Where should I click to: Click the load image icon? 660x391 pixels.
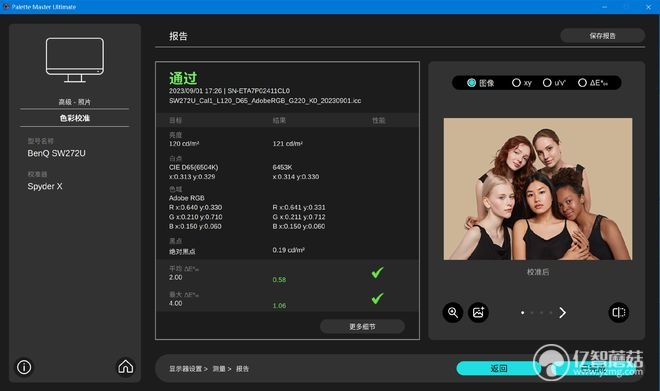coord(478,312)
